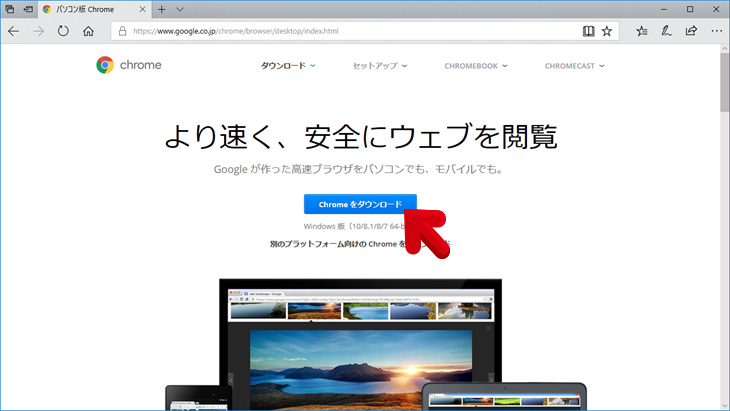This screenshot has width=730, height=411.
Task: Refresh the page with the reload icon
Action: (x=63, y=31)
